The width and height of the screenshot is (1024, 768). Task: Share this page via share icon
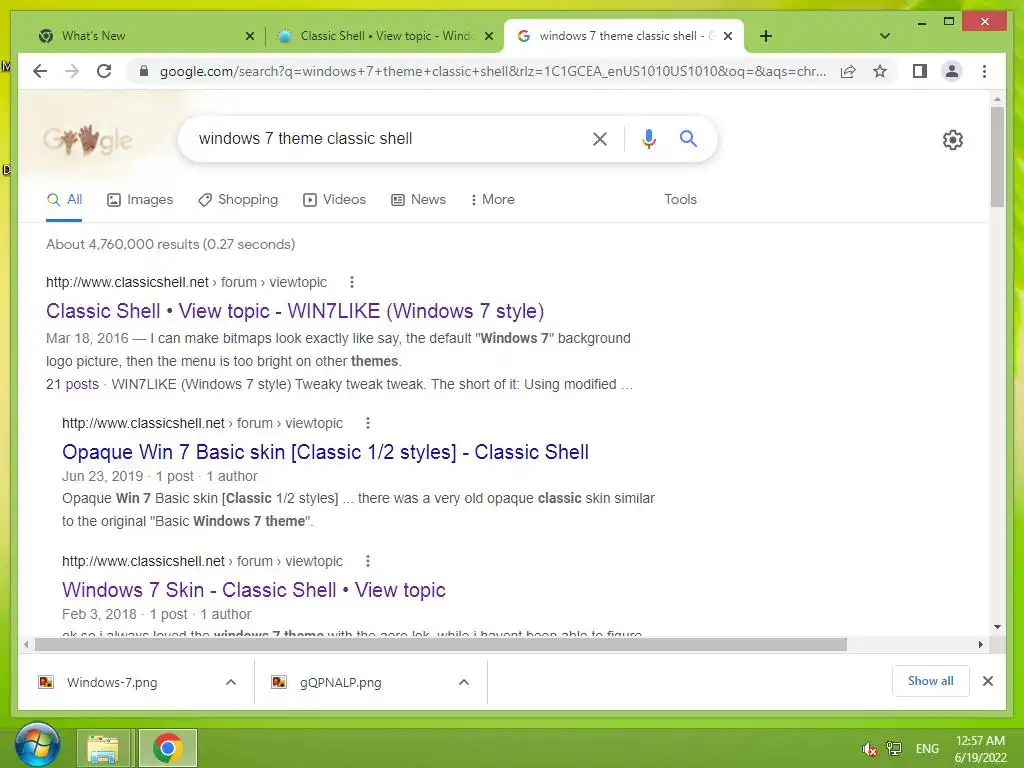click(x=848, y=71)
